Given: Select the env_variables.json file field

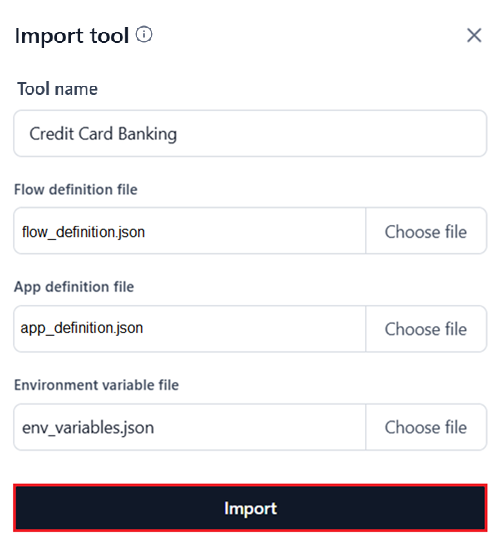Looking at the screenshot, I should pos(190,427).
